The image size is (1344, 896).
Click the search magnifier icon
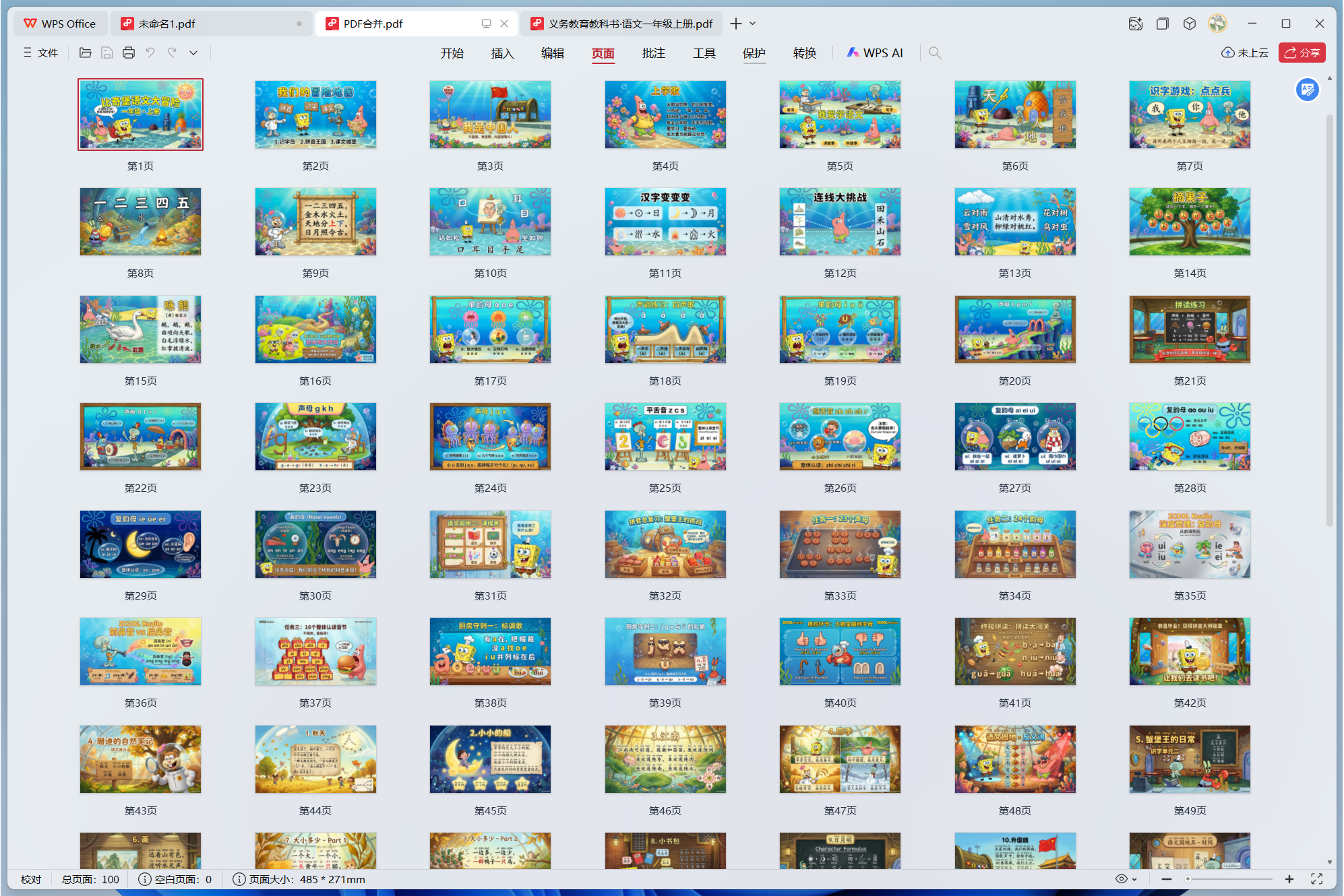coord(935,53)
